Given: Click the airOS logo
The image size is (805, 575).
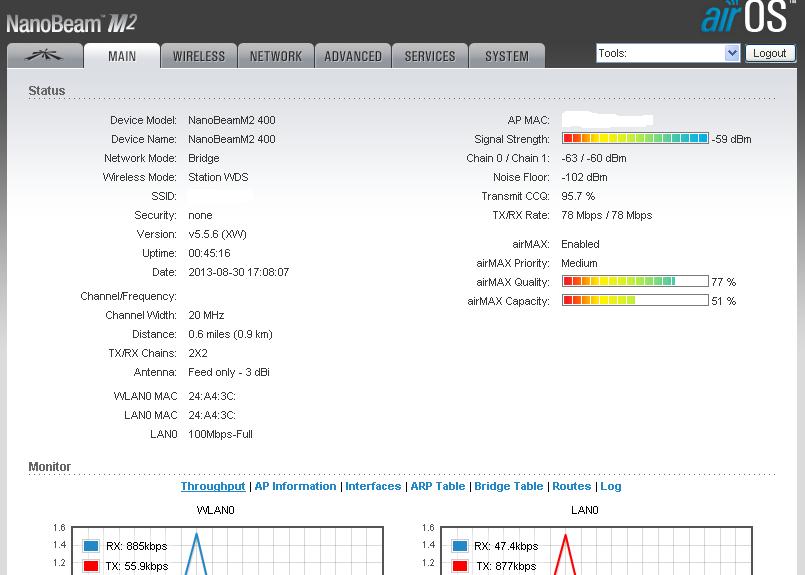Looking at the screenshot, I should point(747,18).
